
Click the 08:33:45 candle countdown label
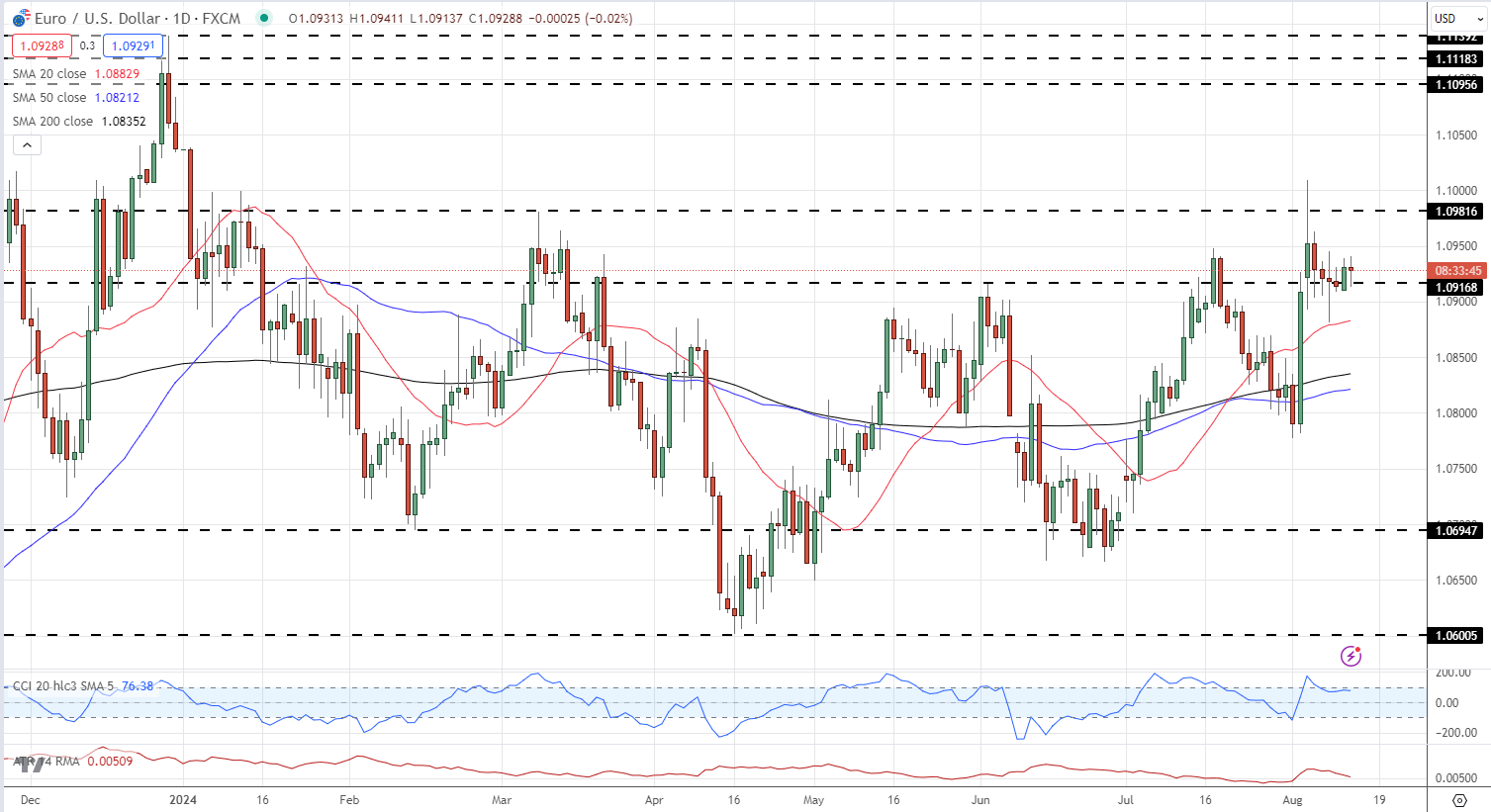pyautogui.click(x=1457, y=270)
